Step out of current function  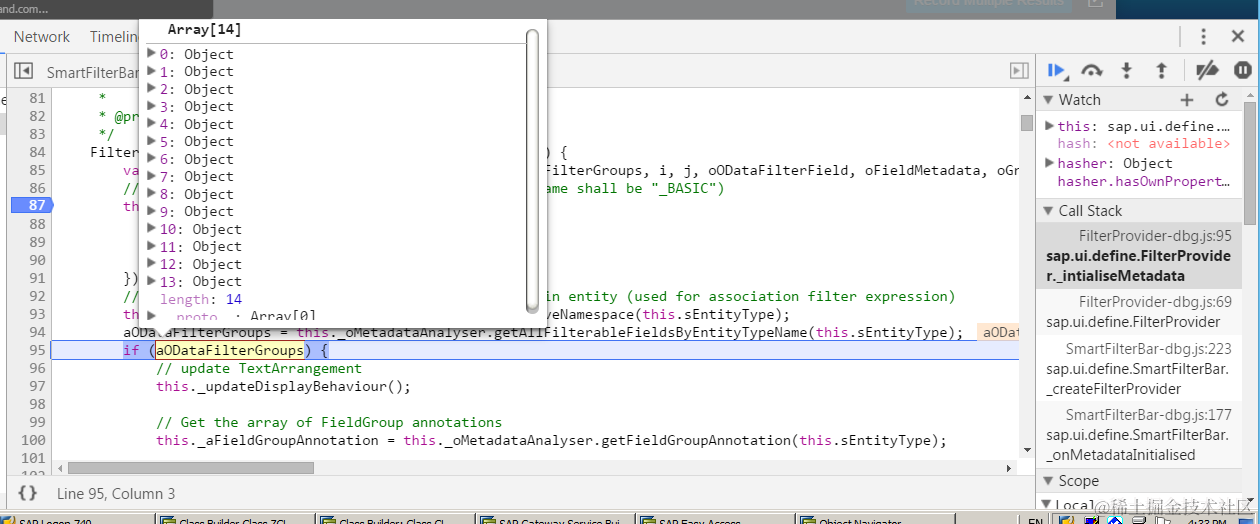[x=1161, y=70]
